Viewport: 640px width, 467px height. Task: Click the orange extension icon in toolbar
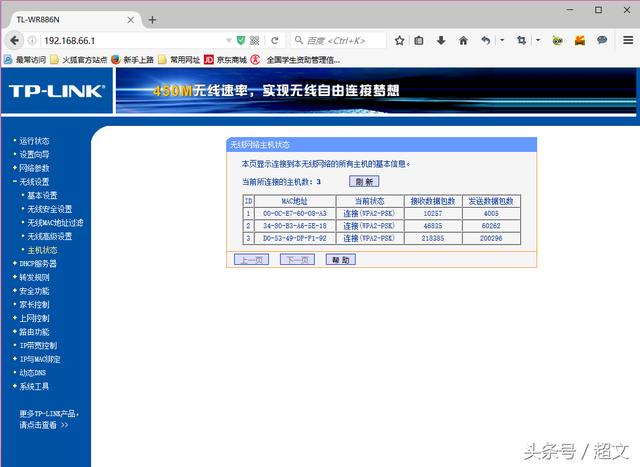580,40
